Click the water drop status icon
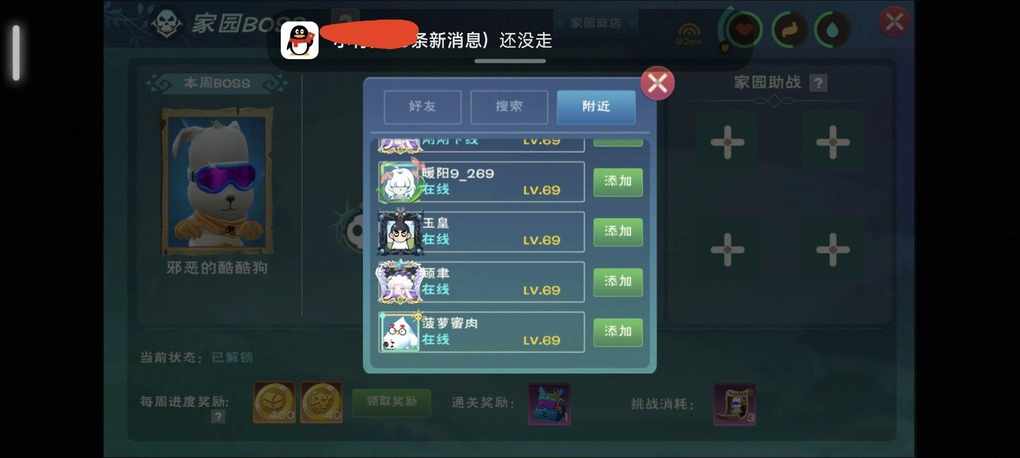This screenshot has width=1020, height=458. (833, 30)
